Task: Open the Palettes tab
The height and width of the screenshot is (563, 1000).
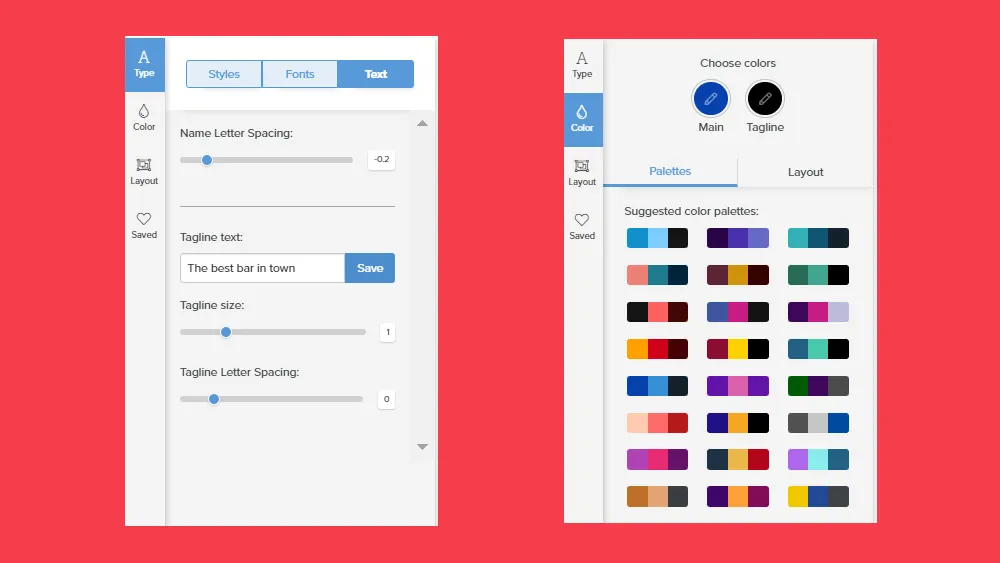Action: [x=670, y=172]
